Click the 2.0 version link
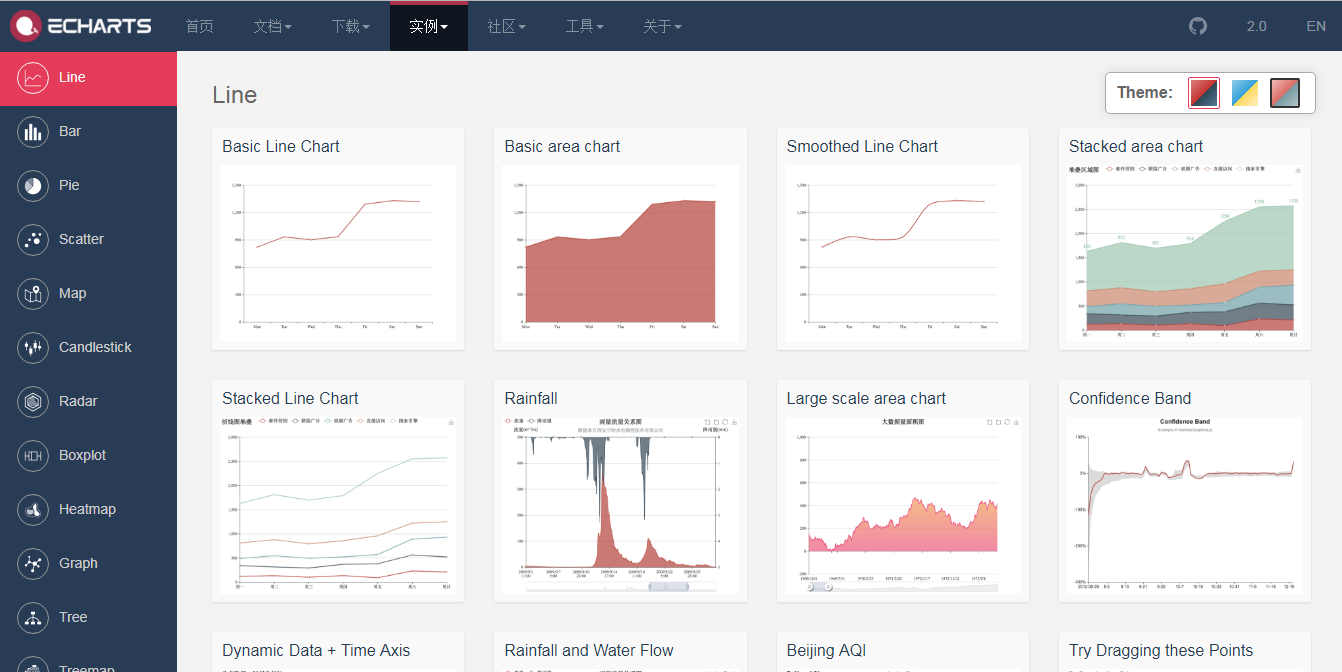The height and width of the screenshot is (672, 1342). click(x=1256, y=26)
